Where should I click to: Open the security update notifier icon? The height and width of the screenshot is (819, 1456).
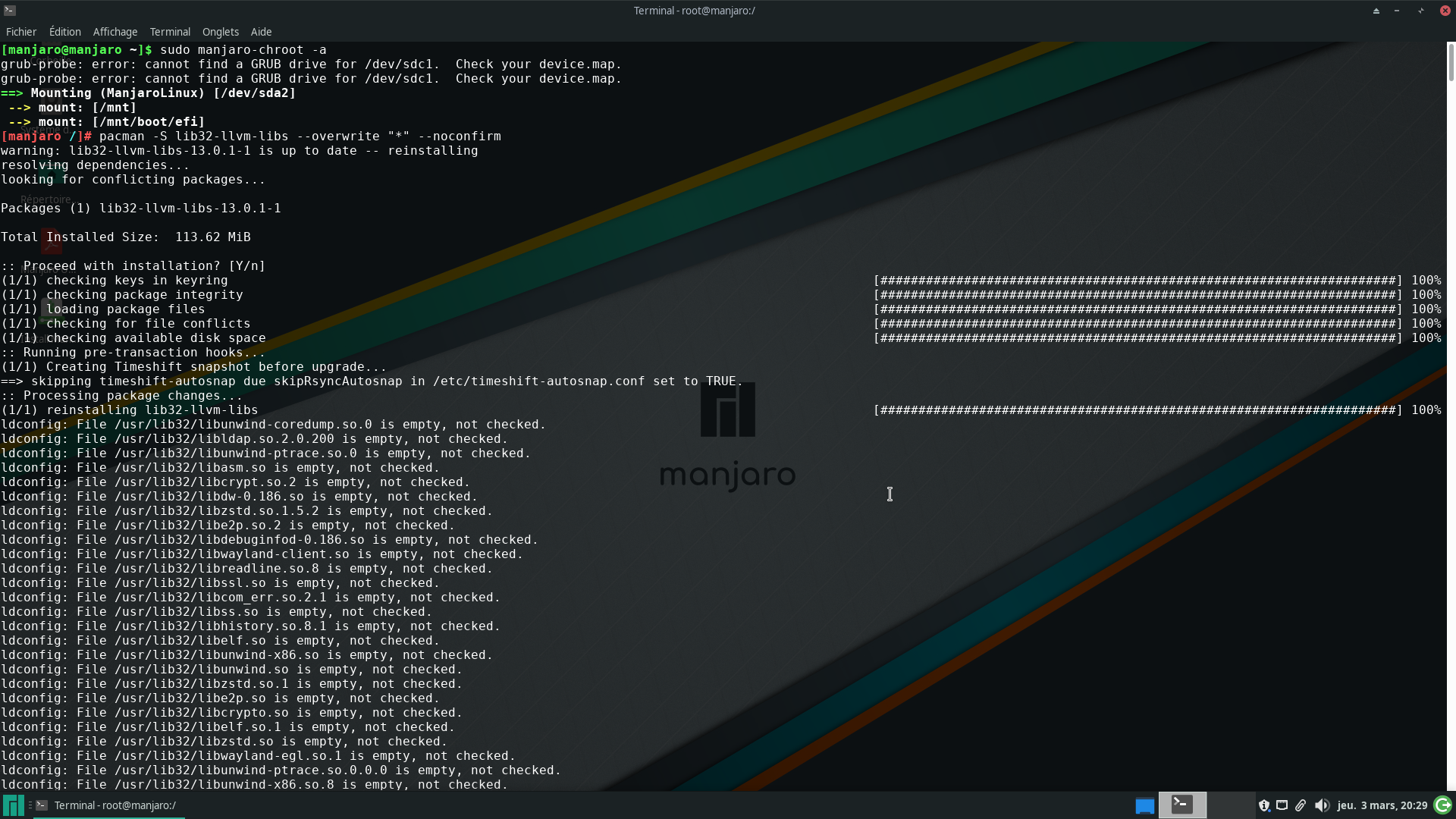click(1263, 805)
